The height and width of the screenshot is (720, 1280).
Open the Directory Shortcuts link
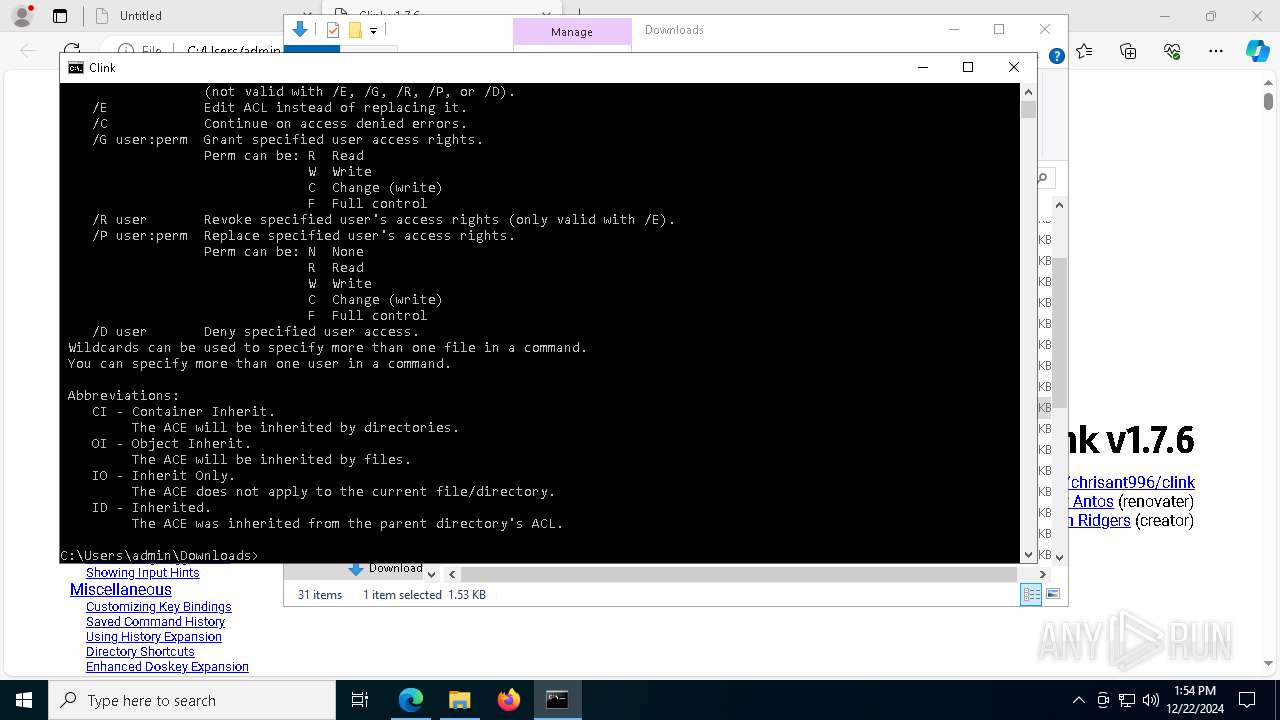coord(140,652)
